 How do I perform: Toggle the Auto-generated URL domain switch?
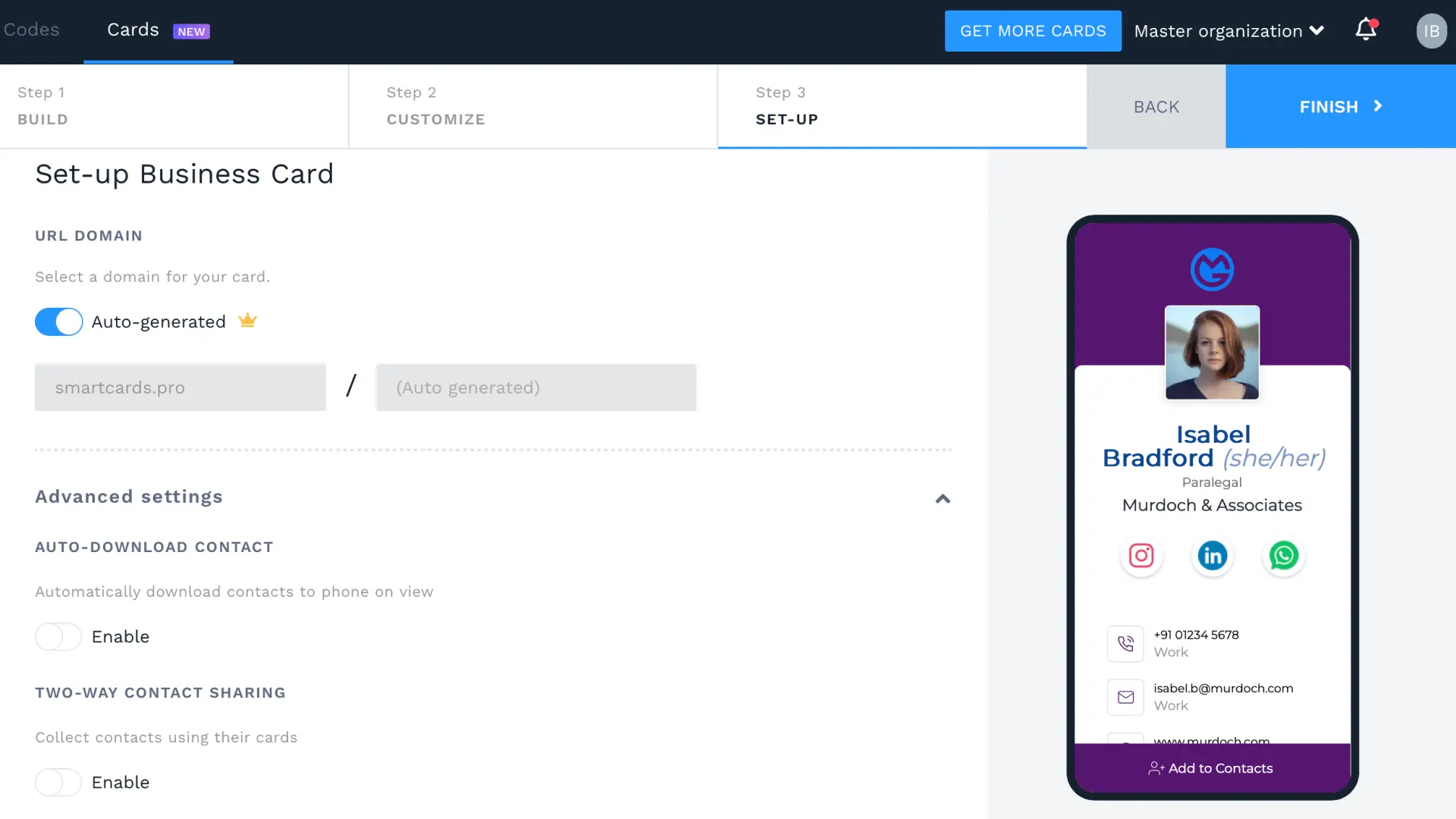pos(58,321)
